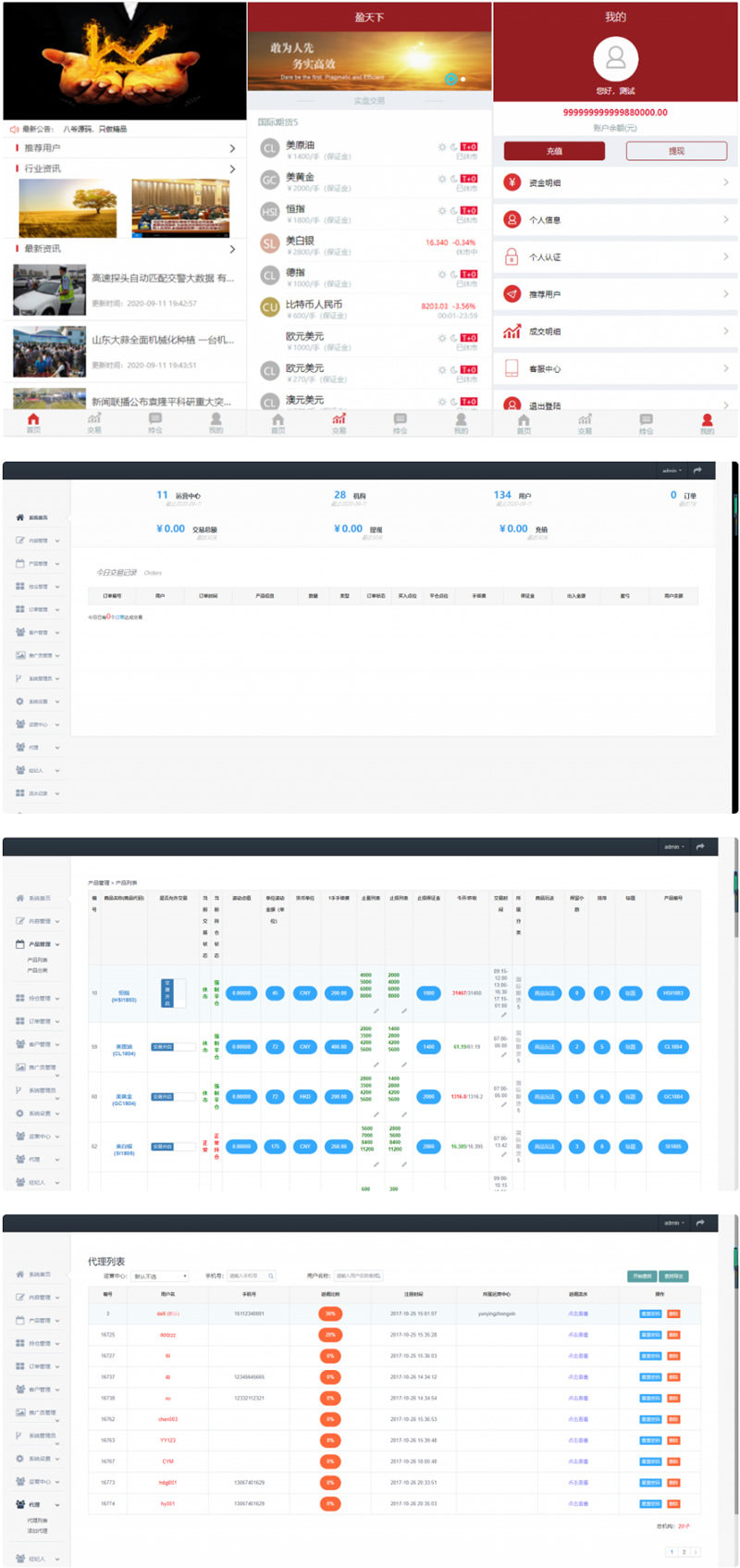The width and height of the screenshot is (740, 1568).
Task: Select 产品分类 in the sidebar submenu
Action: (x=37, y=970)
